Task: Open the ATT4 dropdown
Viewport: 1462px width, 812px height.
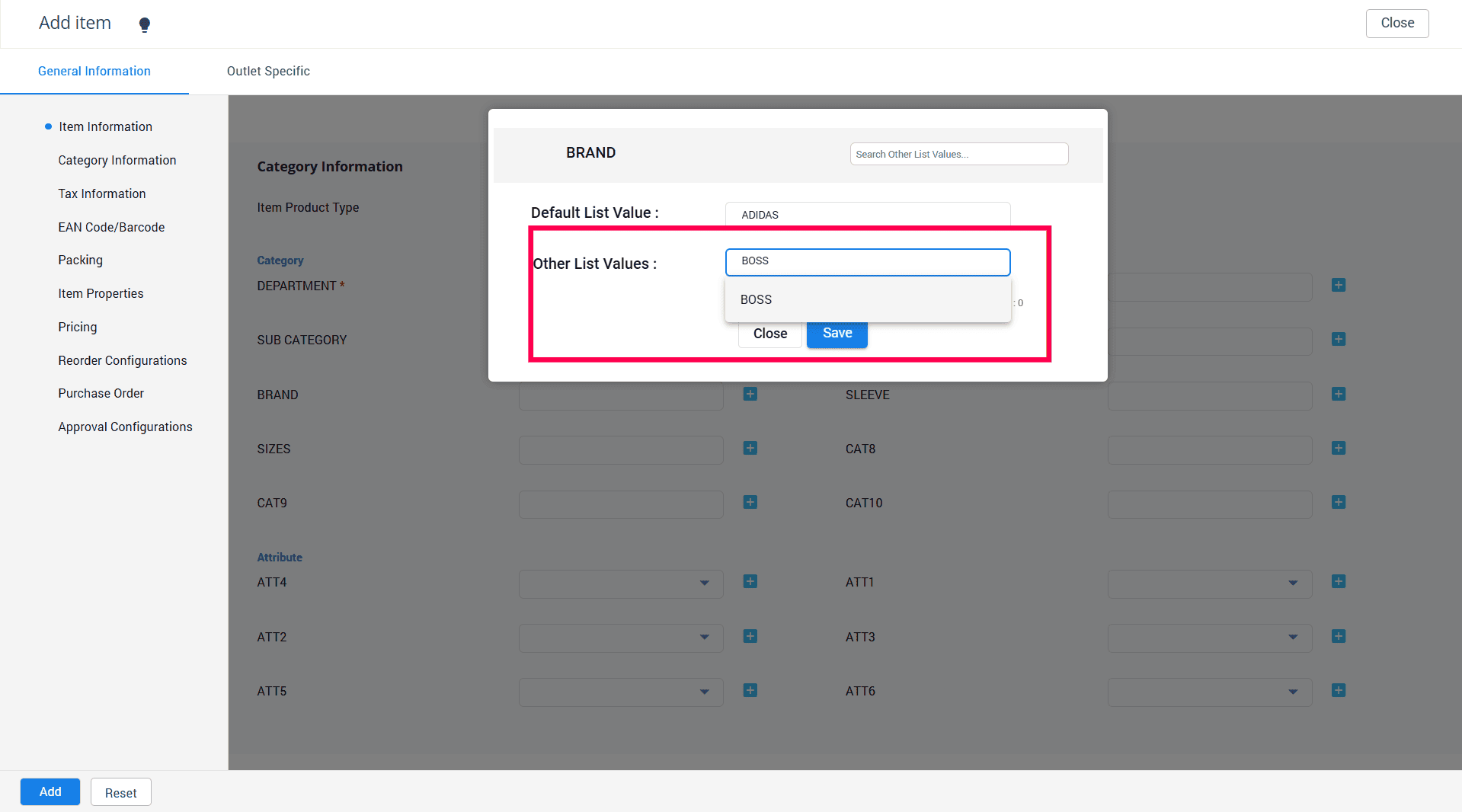Action: click(x=621, y=583)
